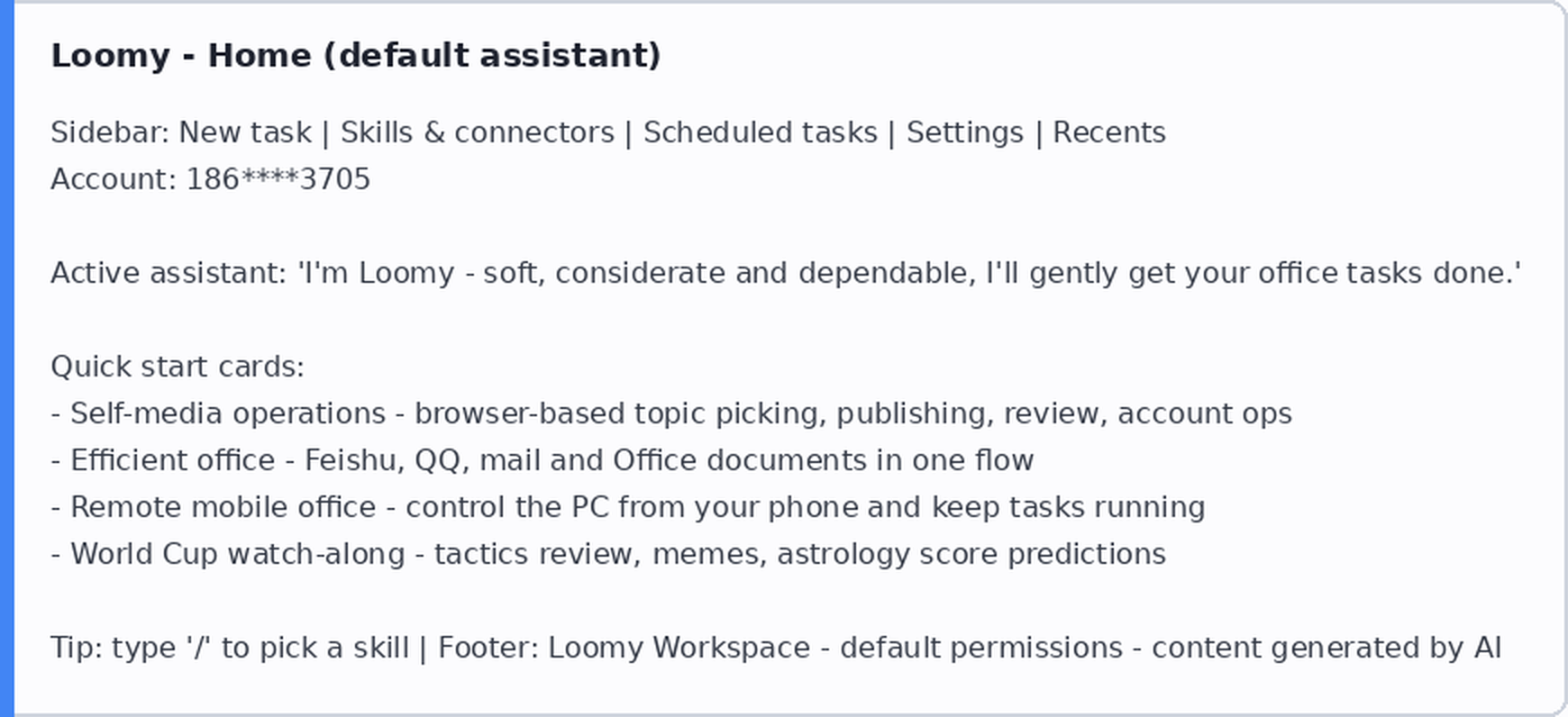Click the Loomy - Home title heading
This screenshot has height=717, width=1568.
coord(356,56)
